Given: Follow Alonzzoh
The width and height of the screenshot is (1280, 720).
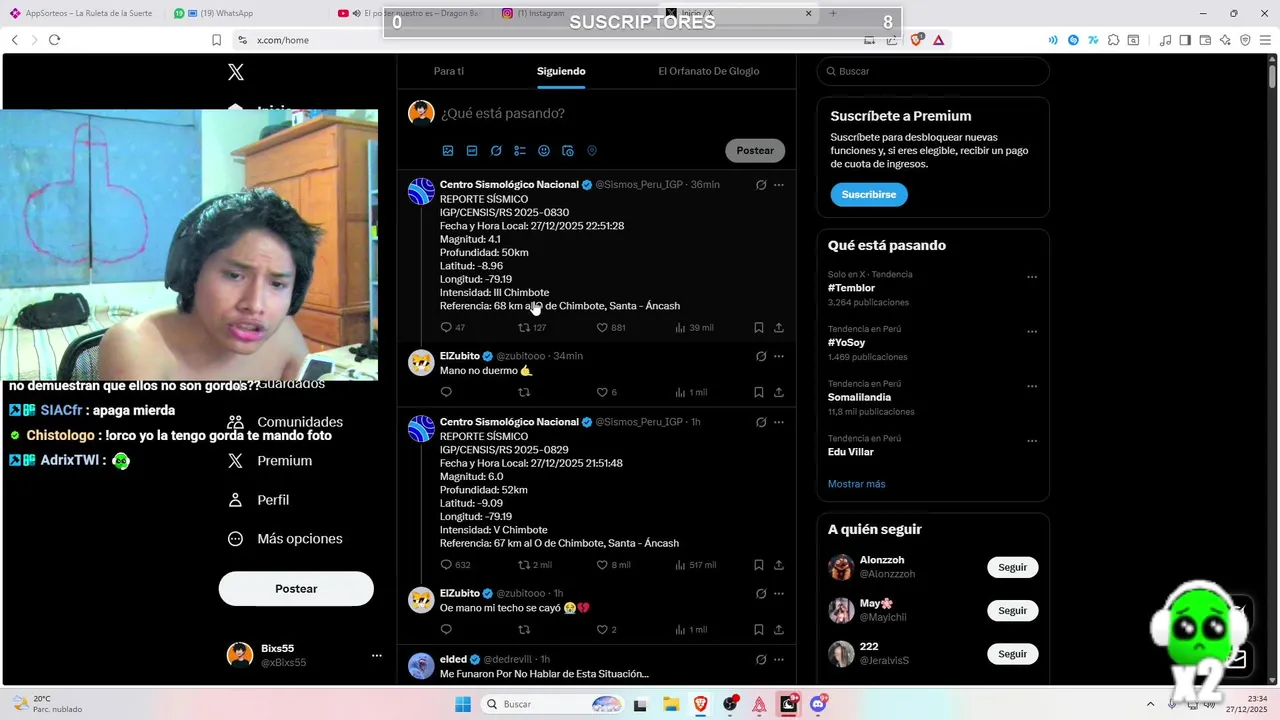Looking at the screenshot, I should pyautogui.click(x=1012, y=567).
